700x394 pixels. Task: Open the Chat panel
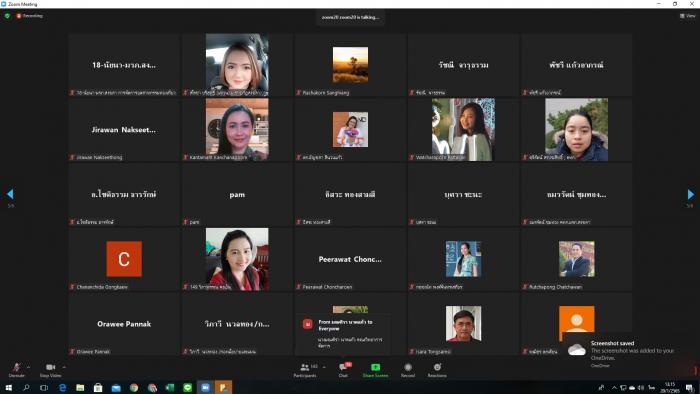[x=343, y=370]
